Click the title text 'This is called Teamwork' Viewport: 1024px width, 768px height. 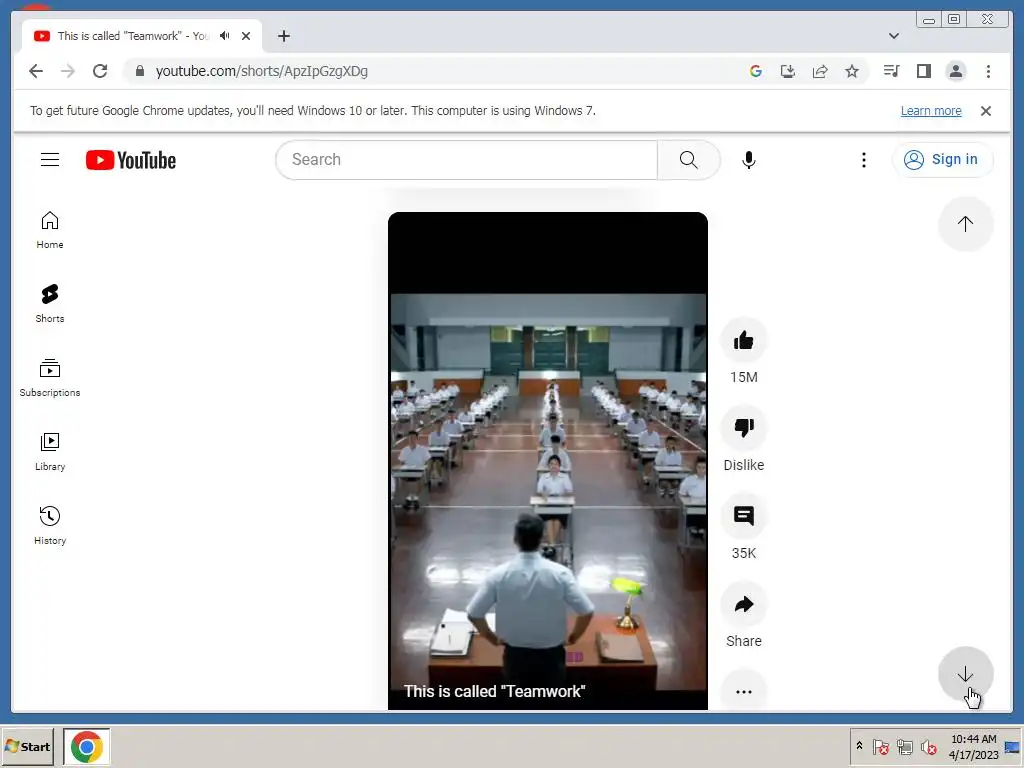pyautogui.click(x=494, y=692)
